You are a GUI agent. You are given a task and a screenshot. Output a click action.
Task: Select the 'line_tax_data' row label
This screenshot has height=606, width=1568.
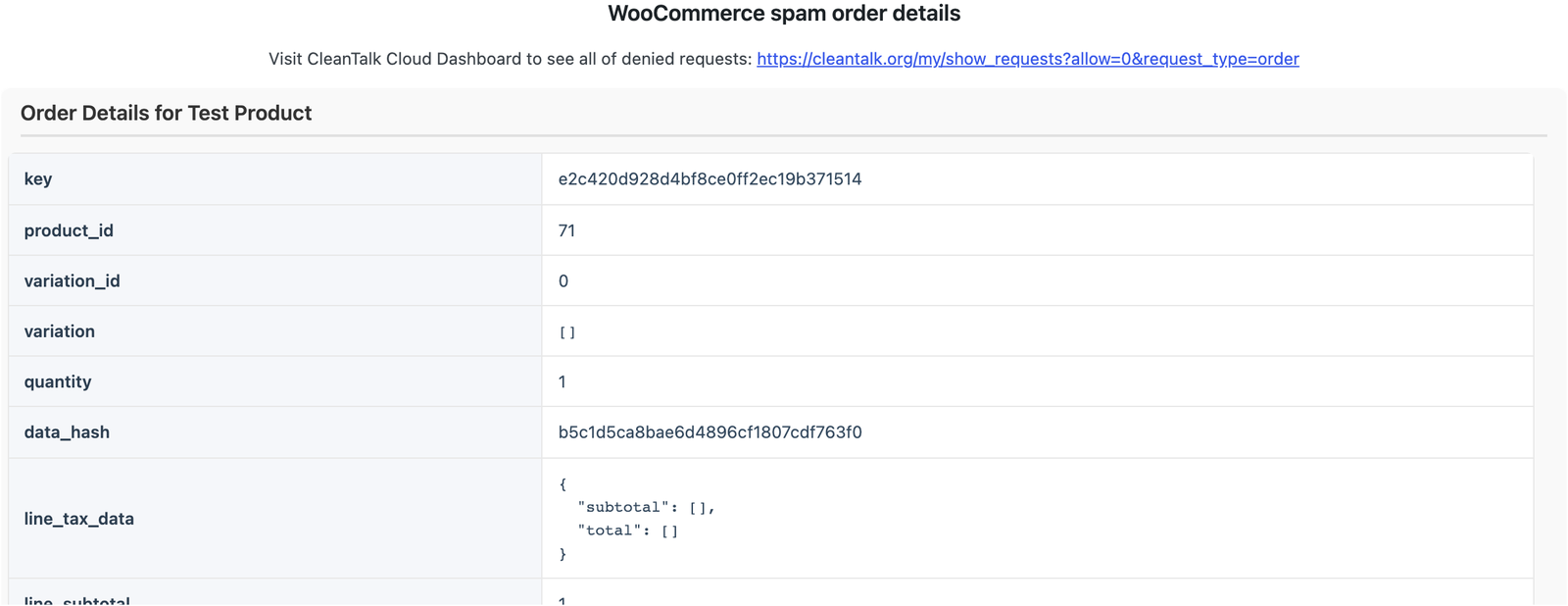pos(78,519)
